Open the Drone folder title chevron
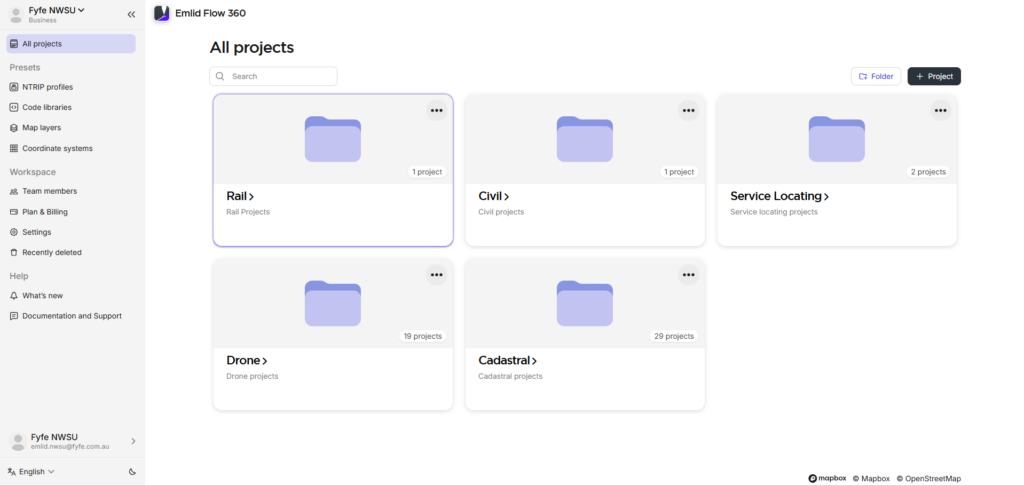Screen dimensions: 1024x486 pyautogui.click(x=264, y=361)
